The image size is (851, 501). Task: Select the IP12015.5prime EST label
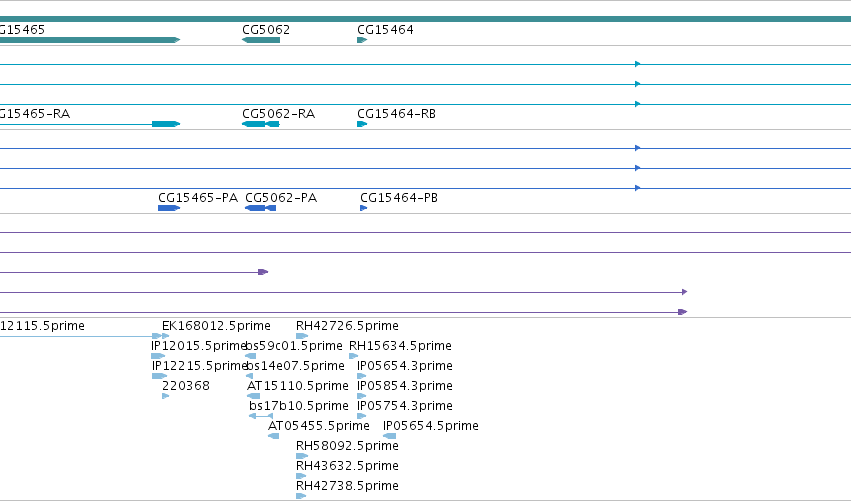tap(199, 346)
